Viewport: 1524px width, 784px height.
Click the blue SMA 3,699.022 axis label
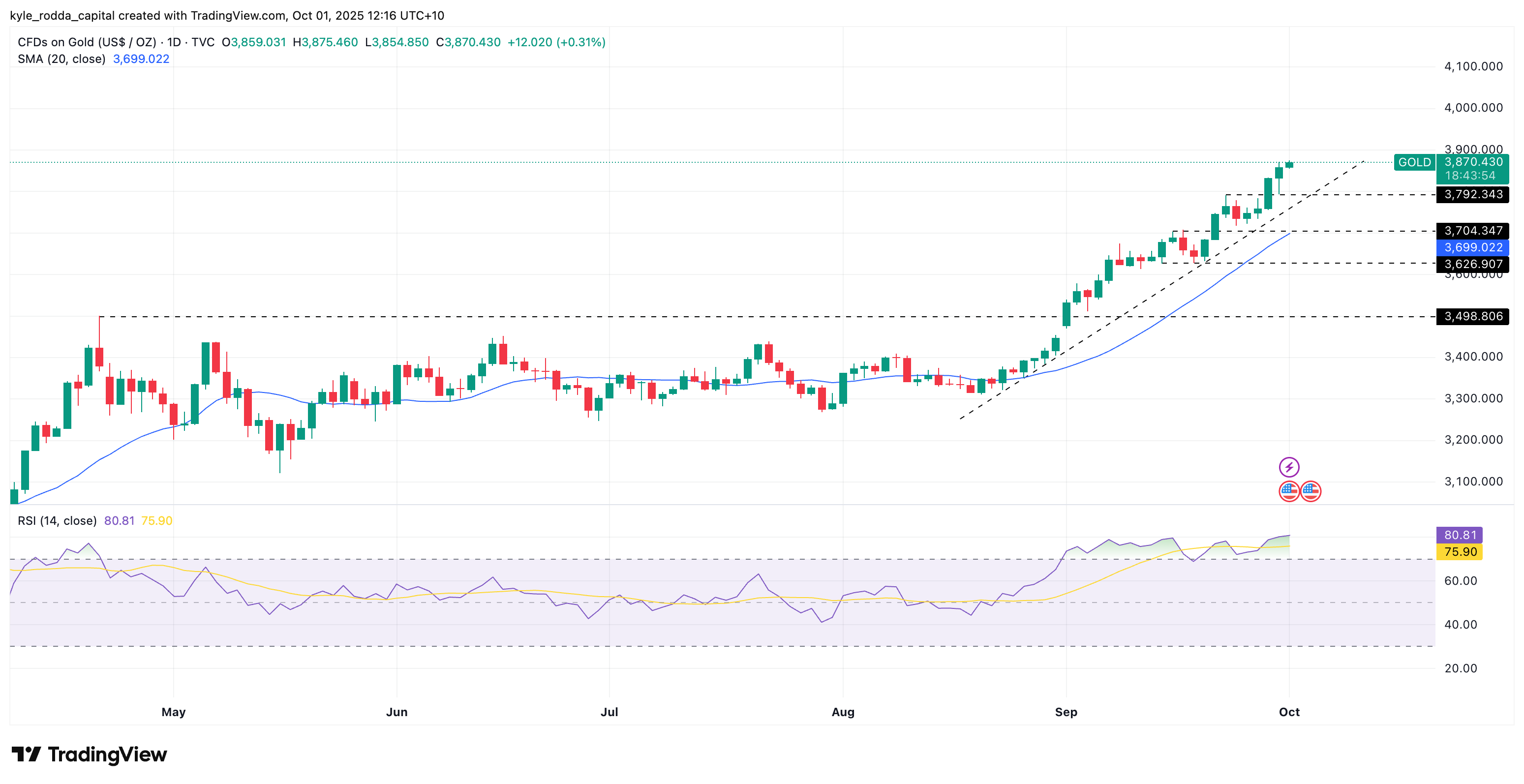click(1473, 247)
